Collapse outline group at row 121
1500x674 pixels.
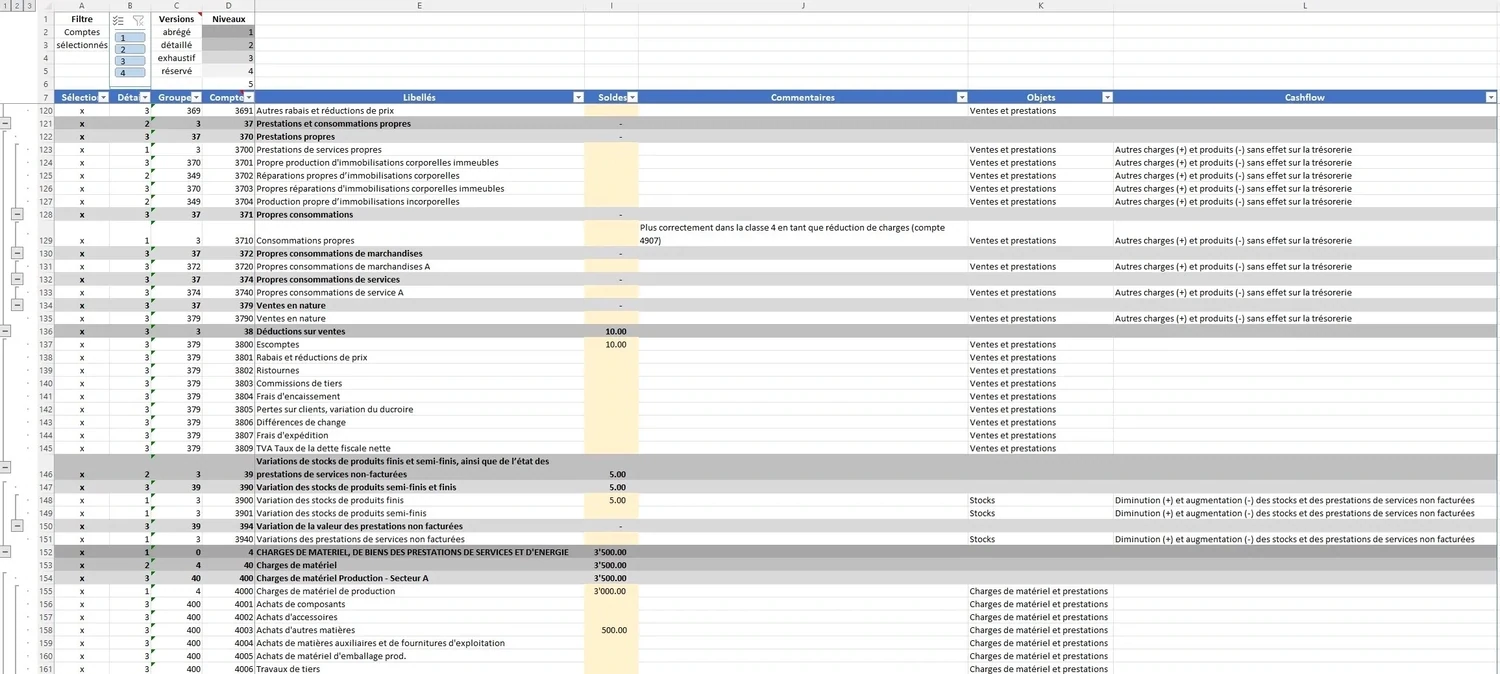(5, 123)
